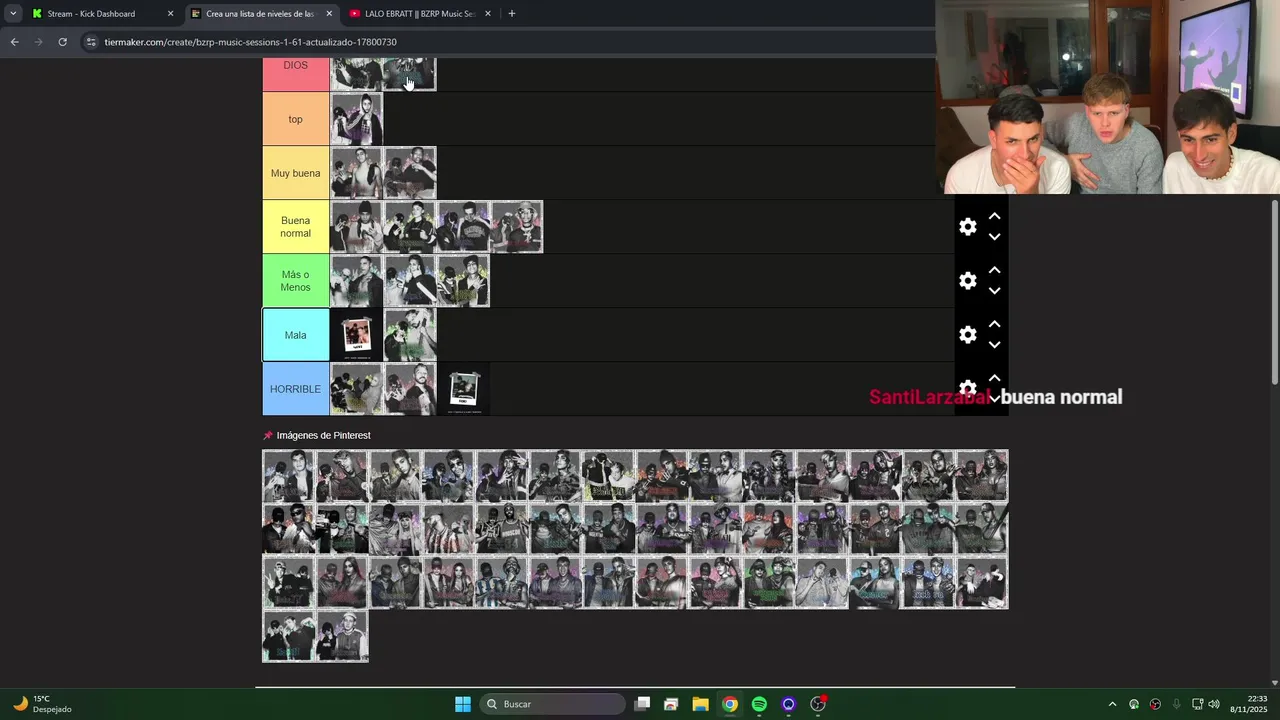This screenshot has width=1280, height=720.
Task: Go back using browser back arrow
Action: click(x=14, y=42)
